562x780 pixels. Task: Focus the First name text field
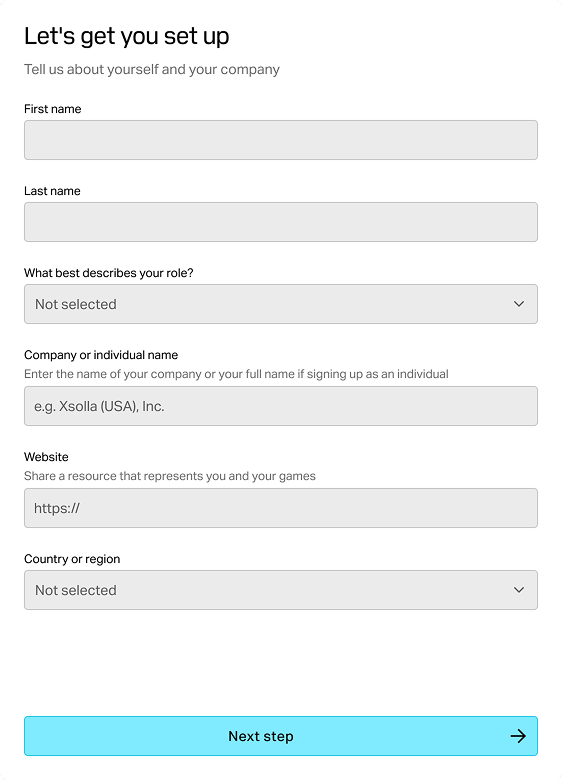click(x=281, y=140)
